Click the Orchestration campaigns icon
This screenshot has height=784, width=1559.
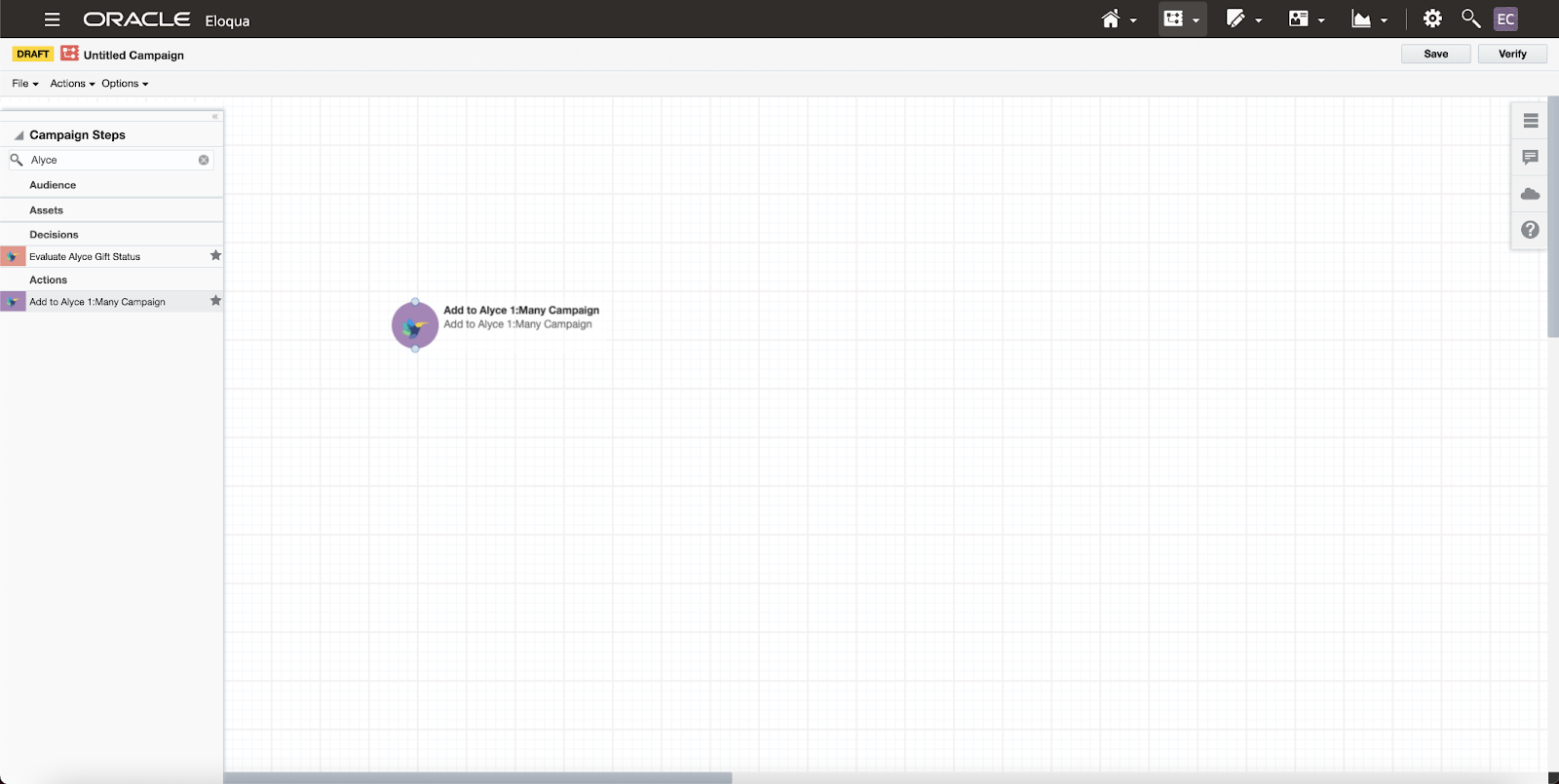(x=1173, y=19)
